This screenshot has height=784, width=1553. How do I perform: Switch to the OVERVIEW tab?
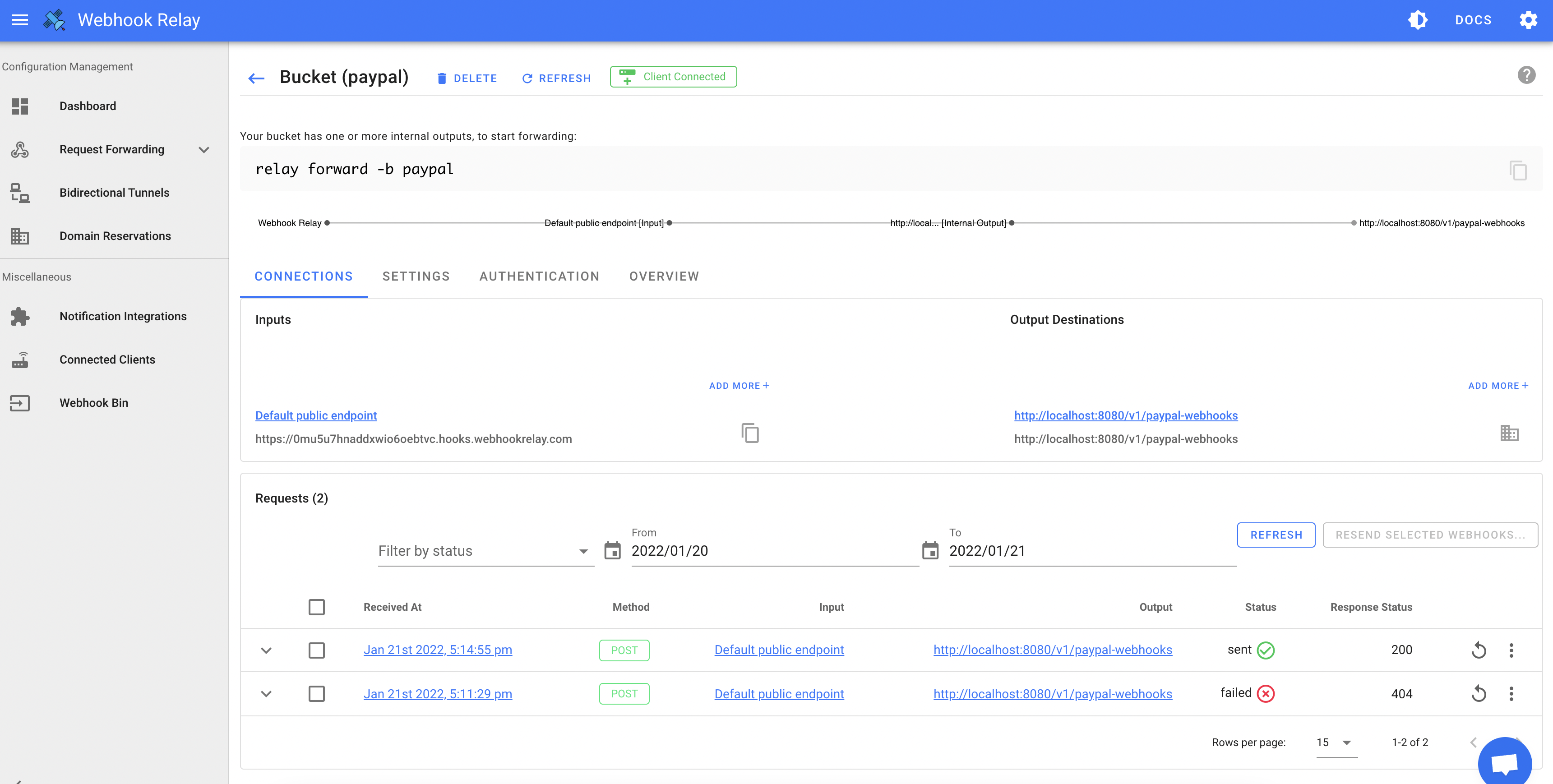point(664,276)
